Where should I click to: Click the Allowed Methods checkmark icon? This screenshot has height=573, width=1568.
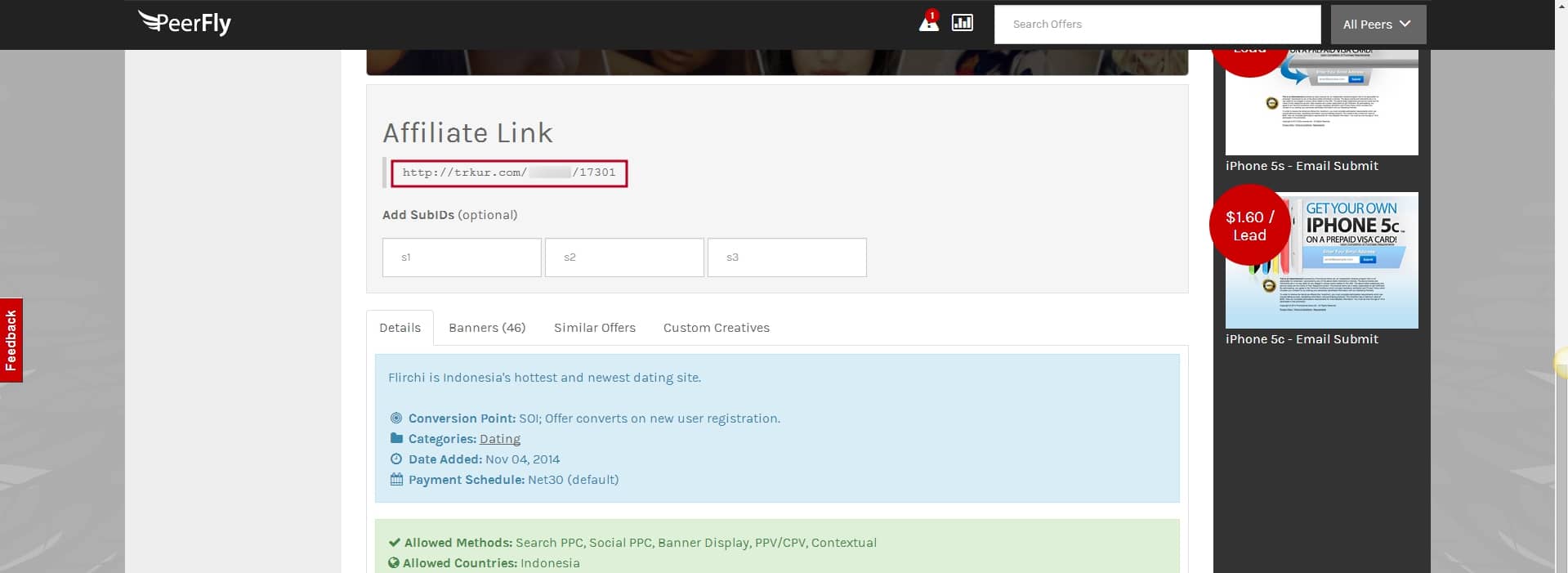coord(394,542)
